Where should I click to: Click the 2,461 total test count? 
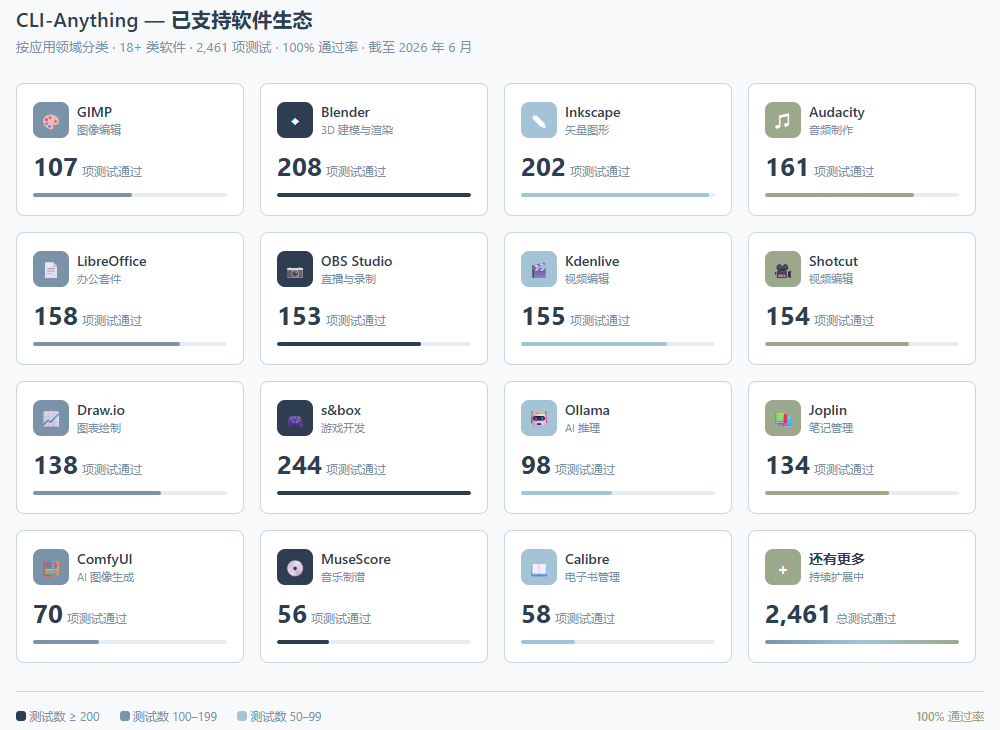[x=798, y=615]
